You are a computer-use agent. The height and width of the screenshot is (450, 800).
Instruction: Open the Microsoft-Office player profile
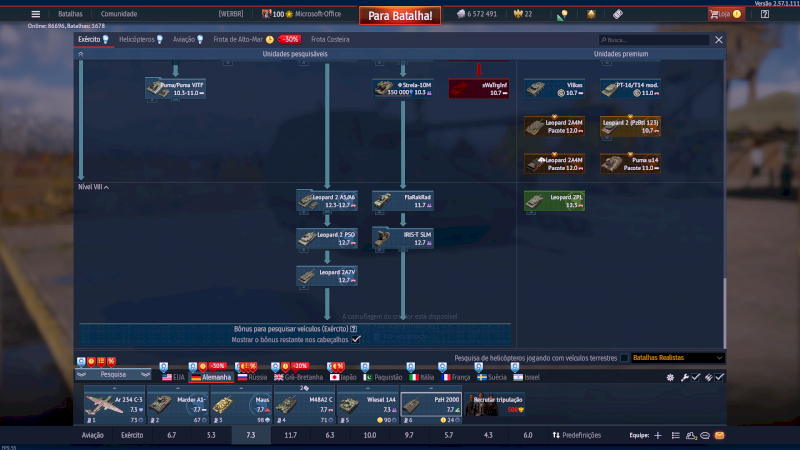(302, 14)
